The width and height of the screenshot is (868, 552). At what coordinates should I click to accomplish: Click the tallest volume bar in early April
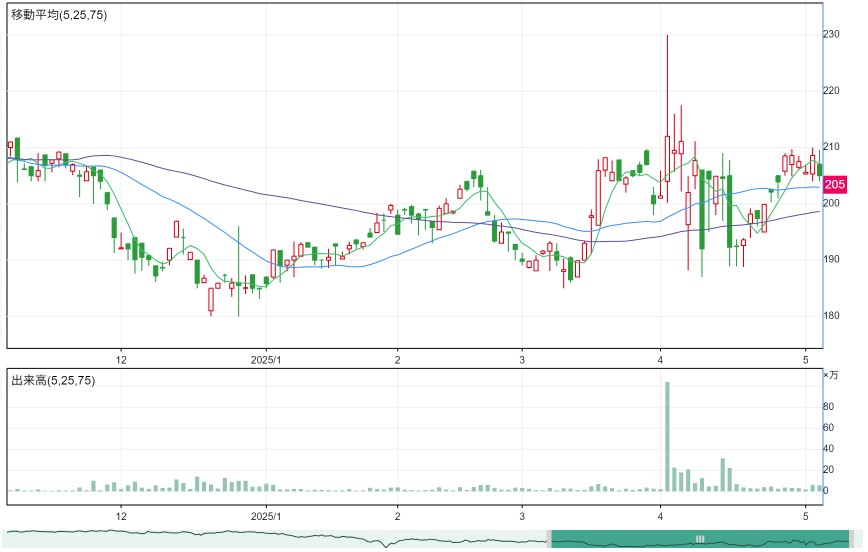667,436
